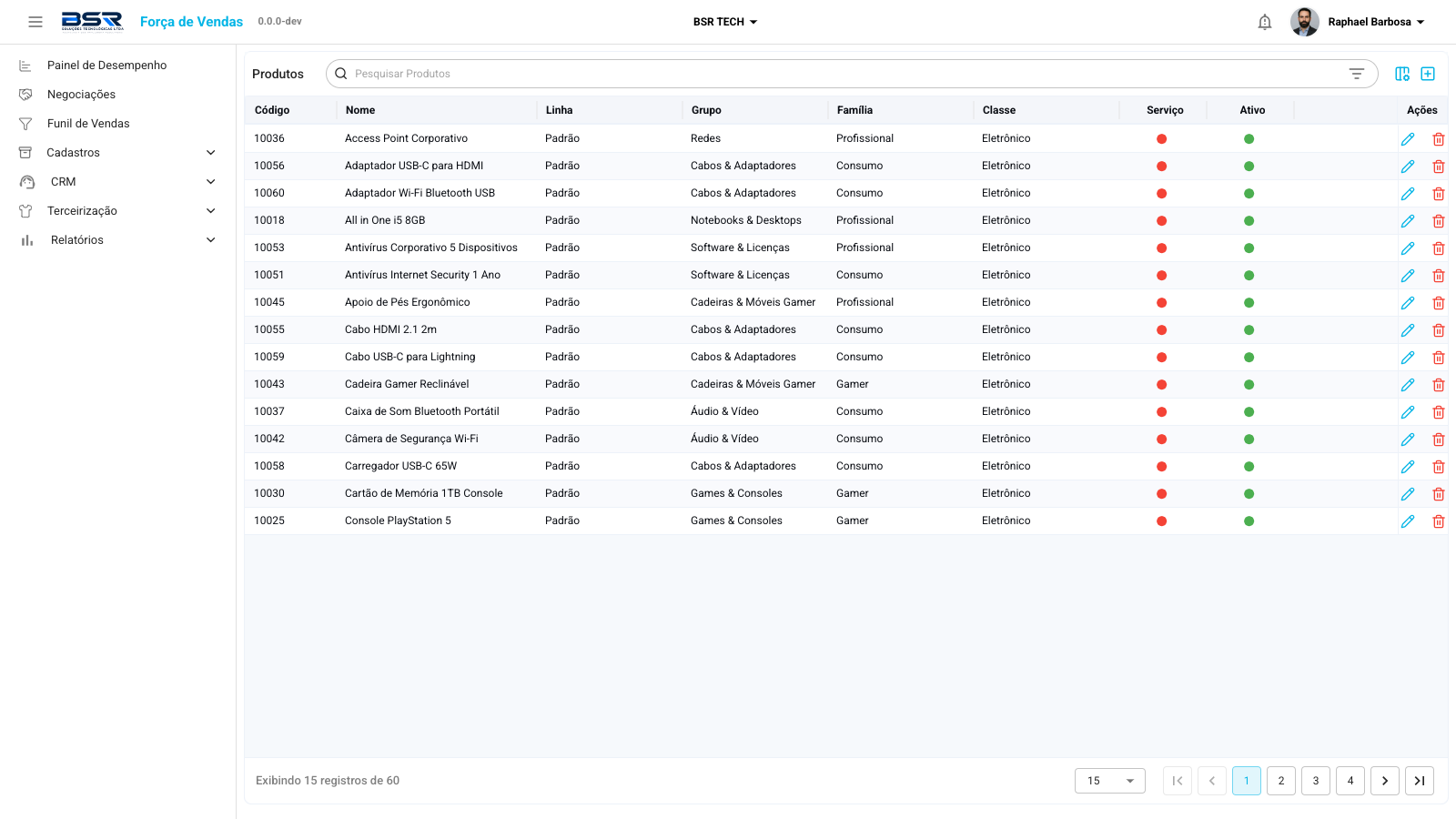Delete the Access Point Corporativo product
This screenshot has width=1456, height=819.
[x=1439, y=139]
